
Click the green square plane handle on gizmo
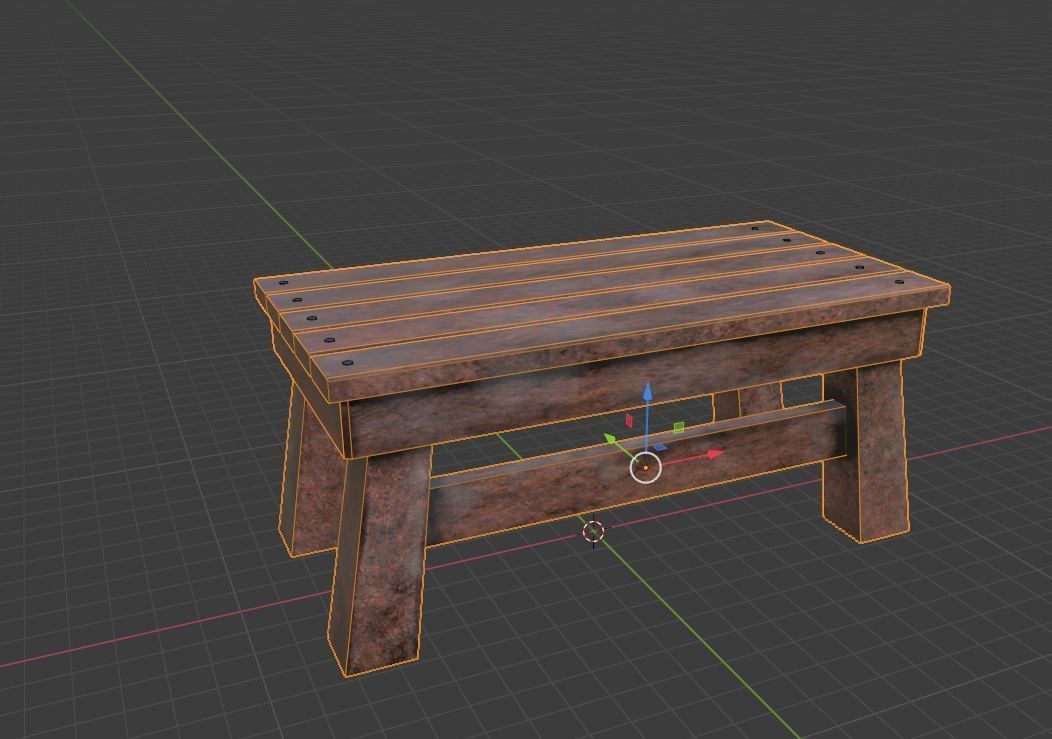tap(678, 427)
